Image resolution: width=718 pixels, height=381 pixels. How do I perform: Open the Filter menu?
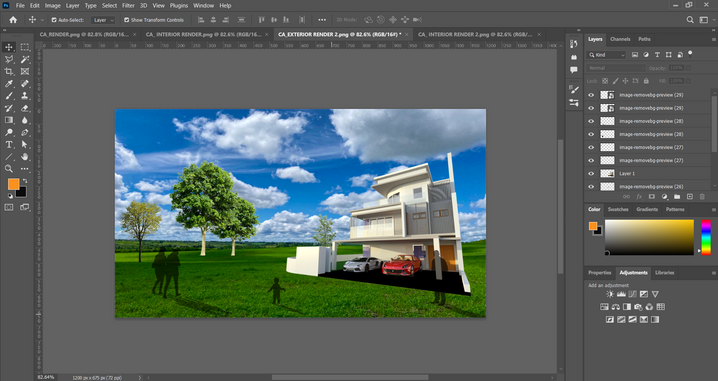pyautogui.click(x=128, y=5)
